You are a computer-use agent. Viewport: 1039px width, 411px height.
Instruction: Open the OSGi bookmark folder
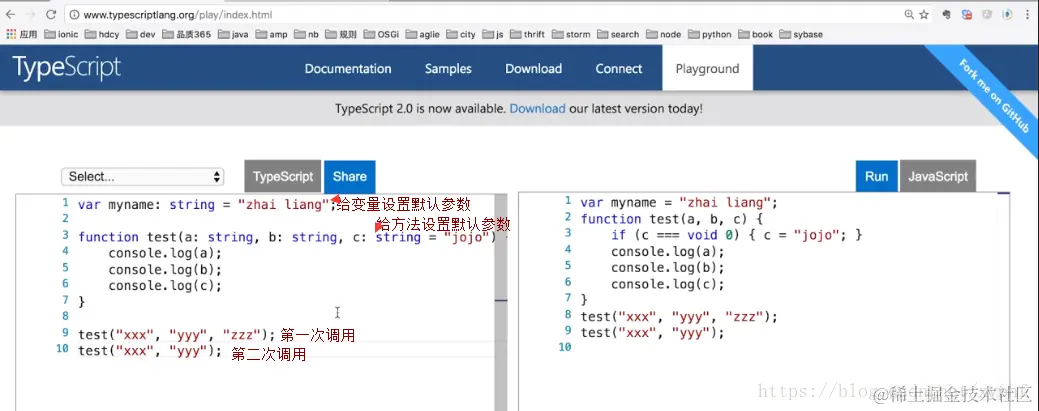point(381,34)
